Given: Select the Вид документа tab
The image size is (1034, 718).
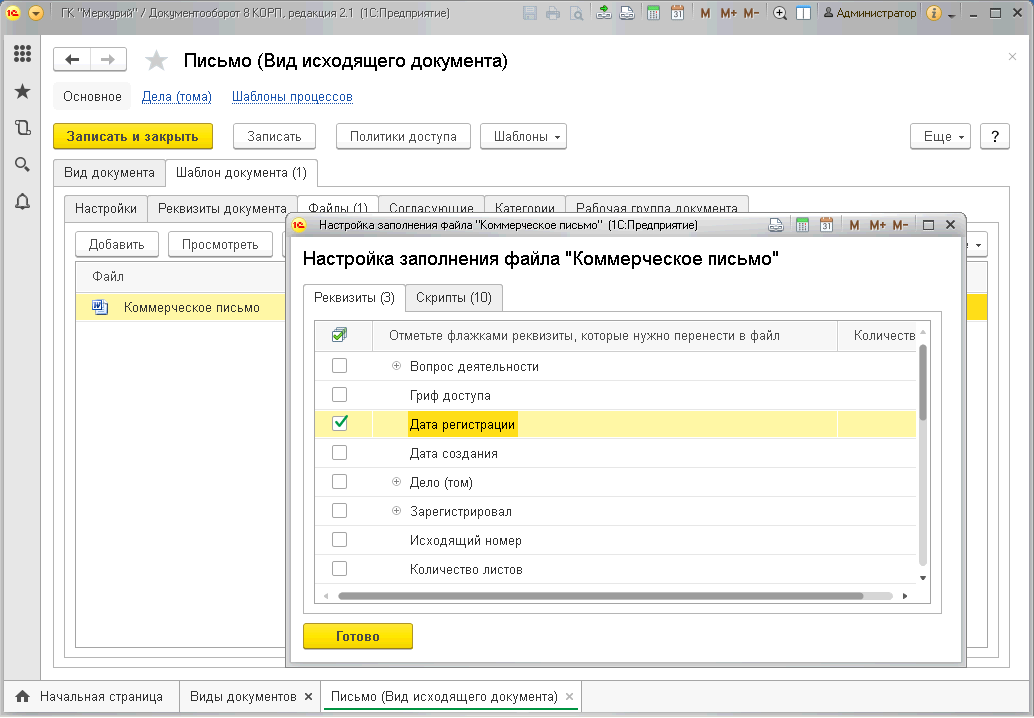Looking at the screenshot, I should coord(109,173).
